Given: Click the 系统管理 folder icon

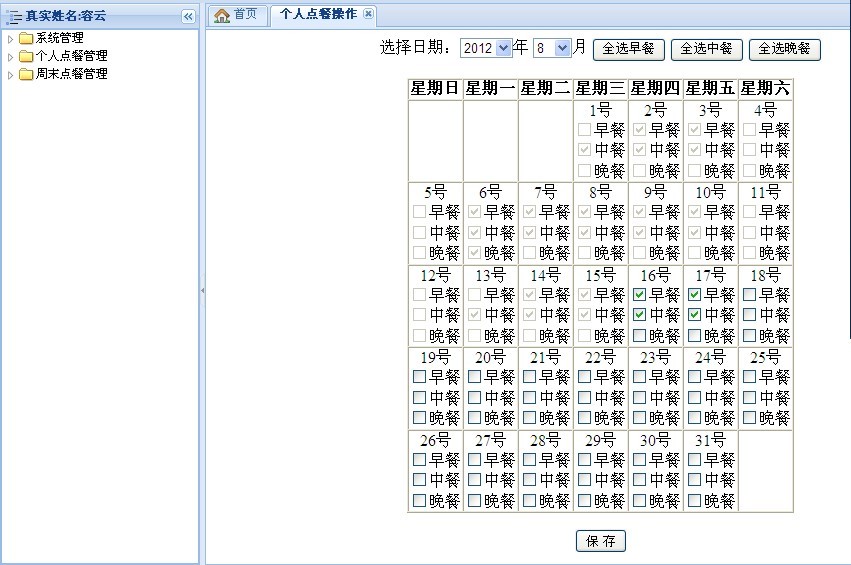Looking at the screenshot, I should click(x=26, y=38).
